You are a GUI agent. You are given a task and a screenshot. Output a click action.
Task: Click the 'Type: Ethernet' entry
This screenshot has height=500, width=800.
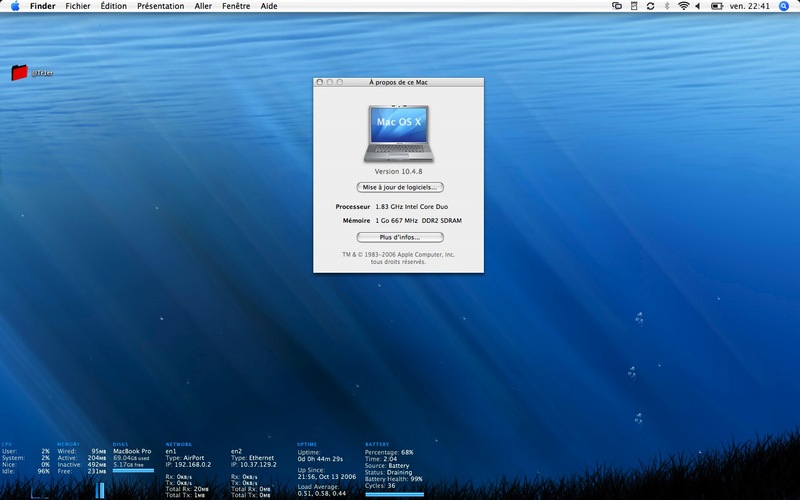click(252, 458)
